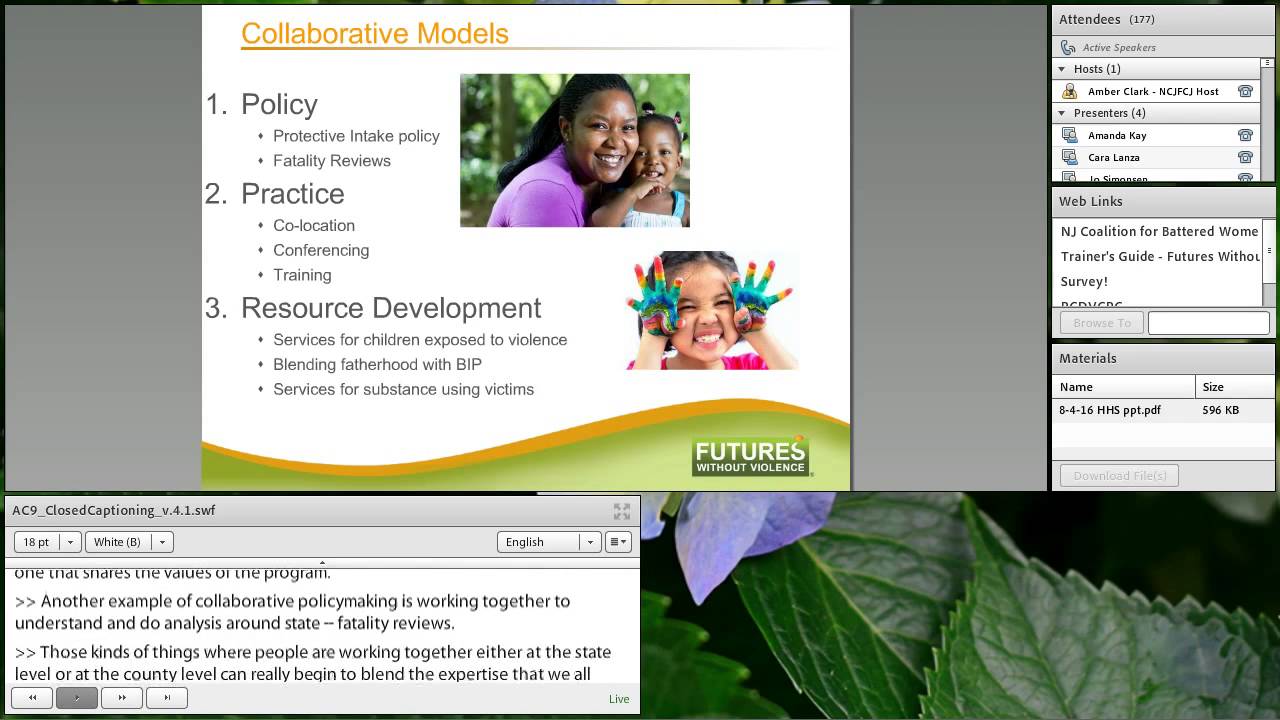Collapse the Hosts (1) group
This screenshot has width=1280, height=720.
(1062, 69)
